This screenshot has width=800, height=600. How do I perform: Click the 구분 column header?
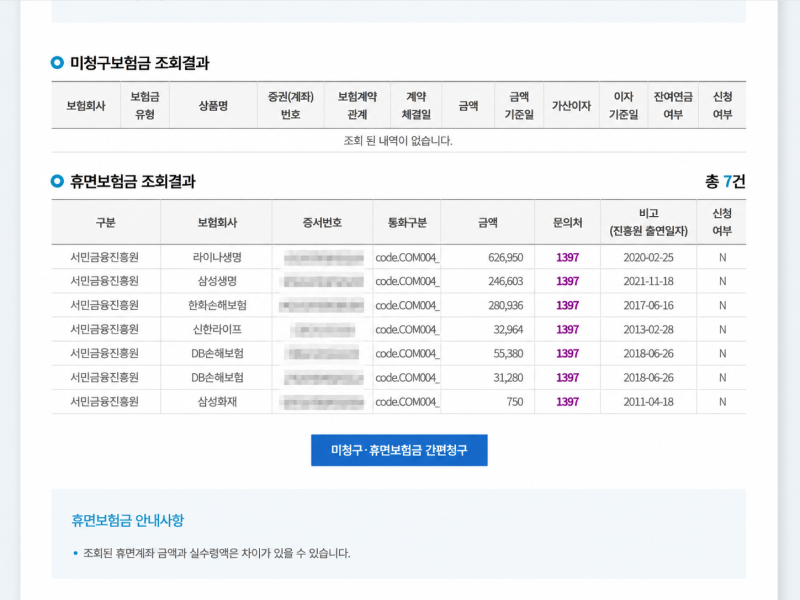tap(106, 222)
